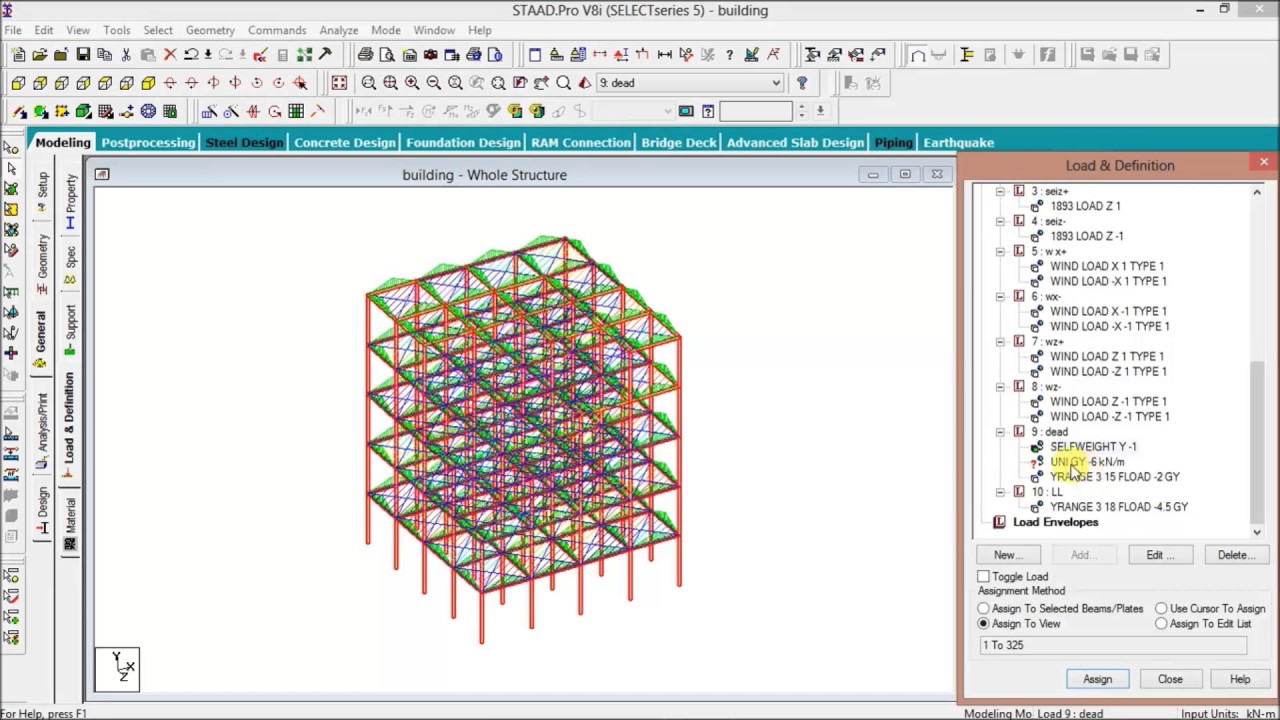
Task: Click the New... button
Action: (x=1008, y=555)
